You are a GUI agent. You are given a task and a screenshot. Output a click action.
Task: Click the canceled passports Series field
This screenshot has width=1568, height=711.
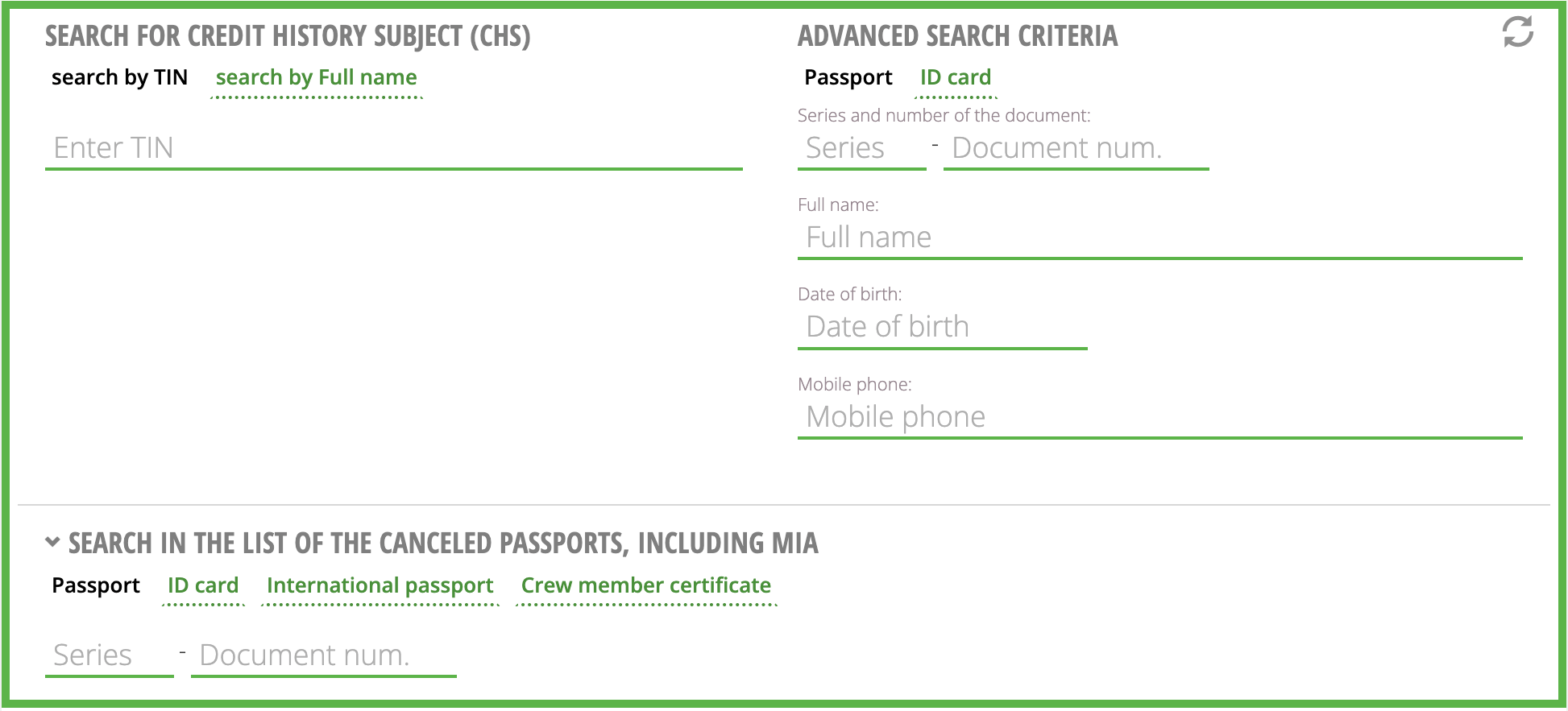(x=109, y=656)
